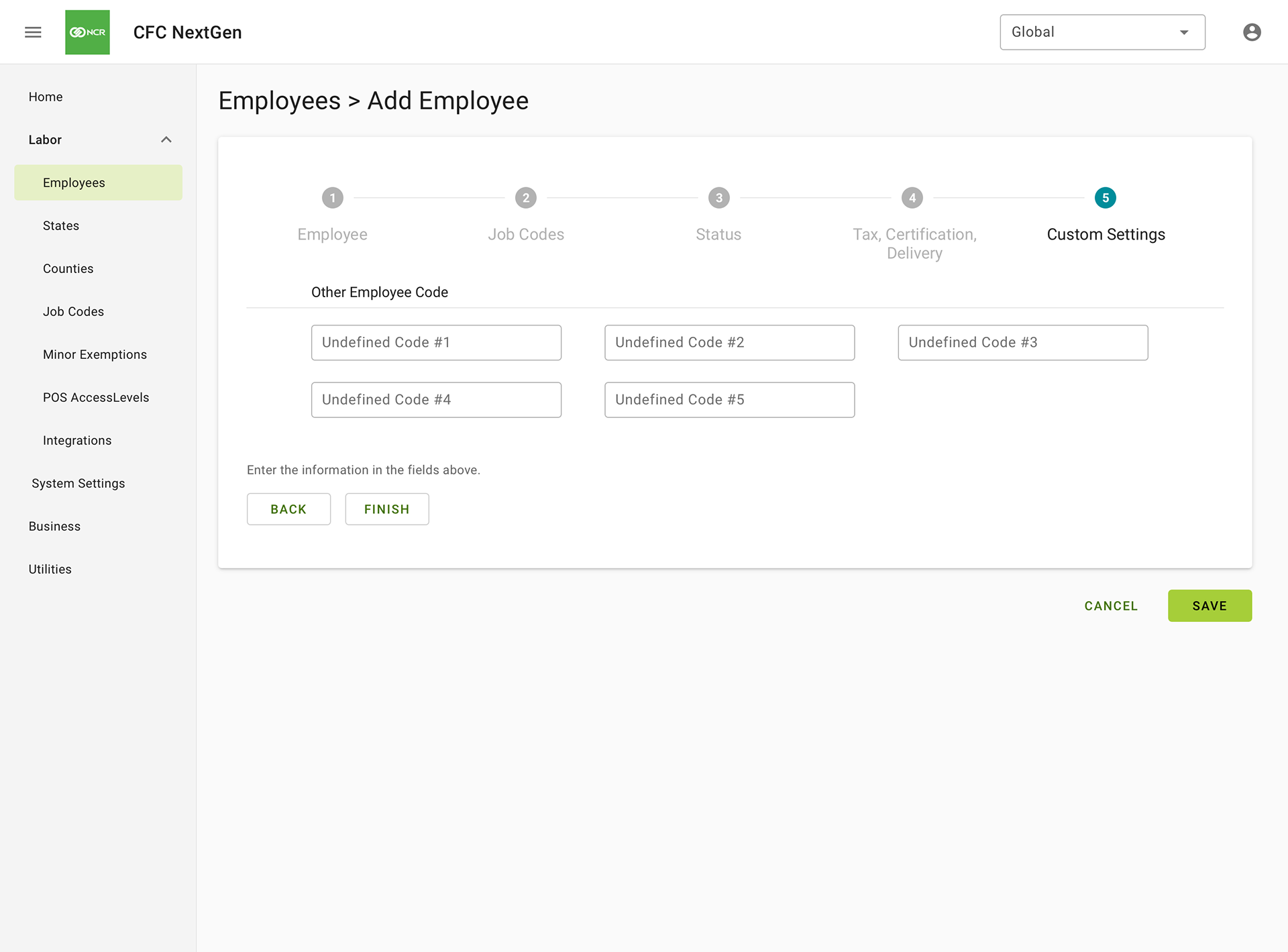Focus the Undefined Code #4 field

[436, 400]
